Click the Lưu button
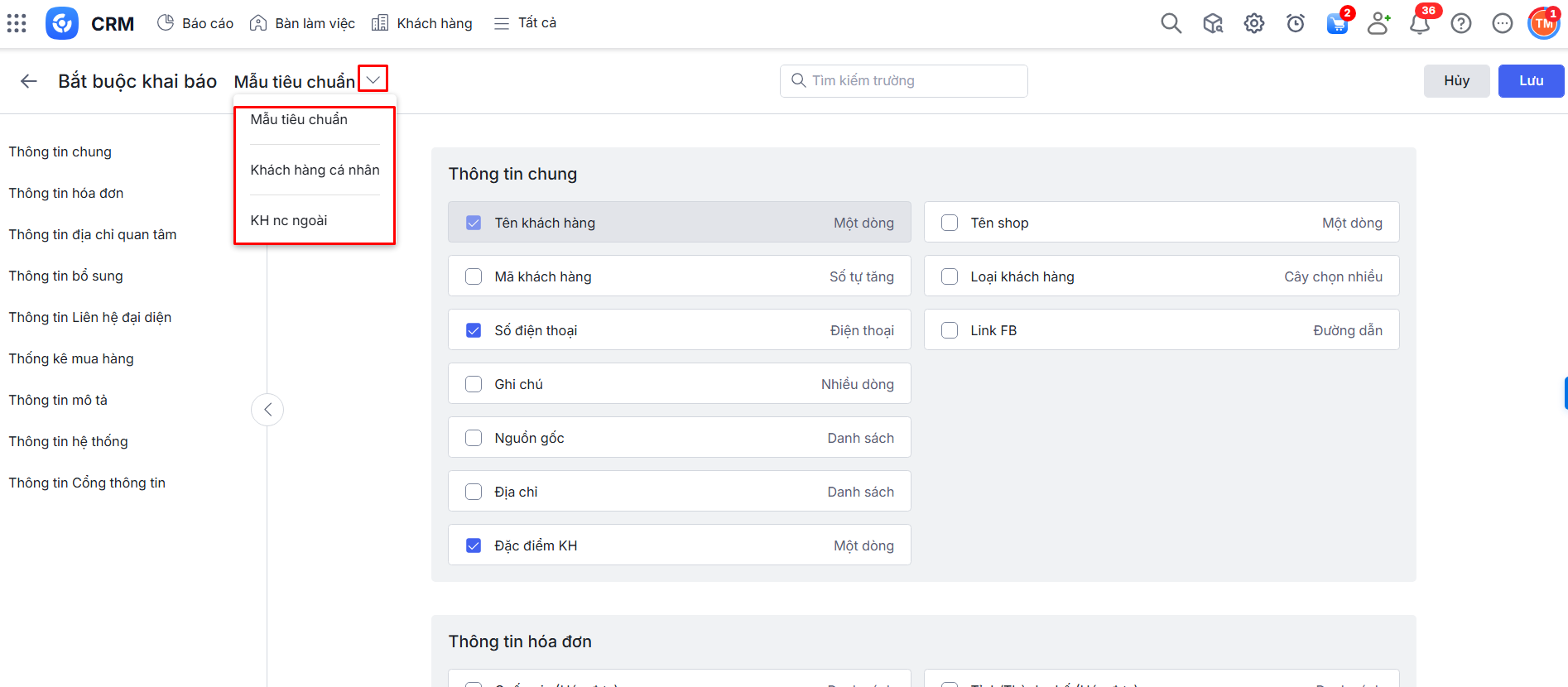The image size is (1568, 687). pos(1531,81)
